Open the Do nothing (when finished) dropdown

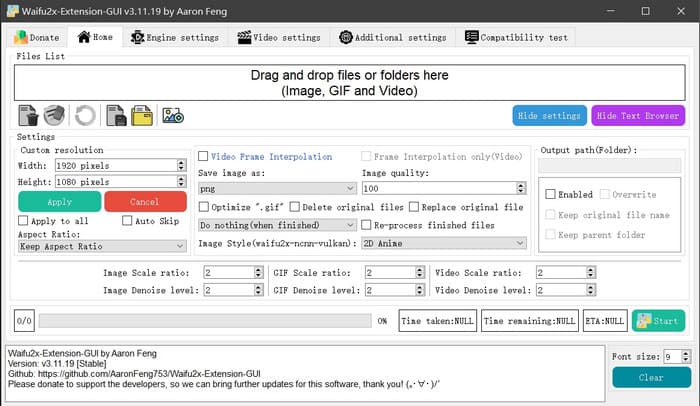click(x=277, y=225)
